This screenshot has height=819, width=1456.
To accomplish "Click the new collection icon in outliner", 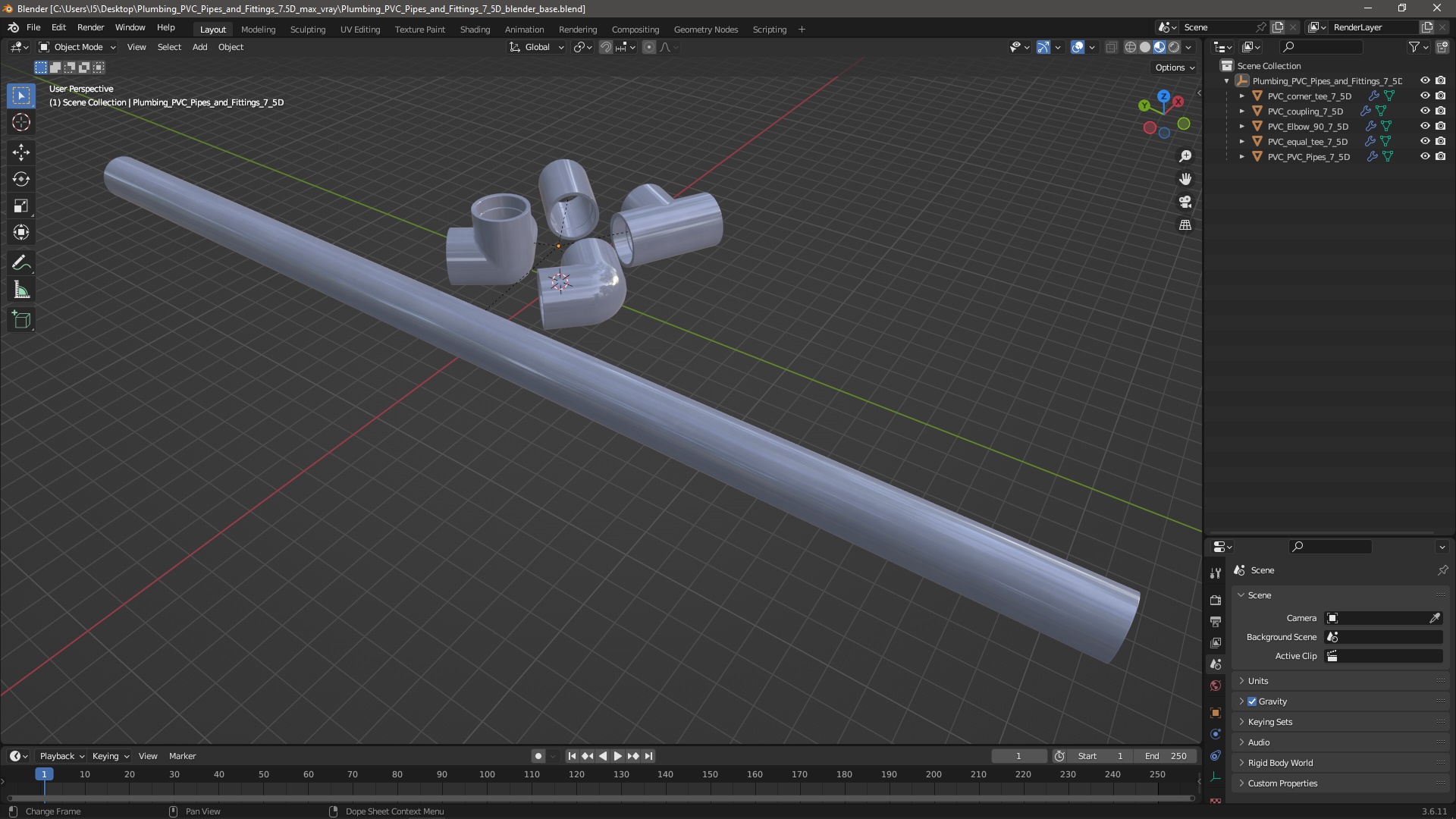I will pyautogui.click(x=1442, y=47).
